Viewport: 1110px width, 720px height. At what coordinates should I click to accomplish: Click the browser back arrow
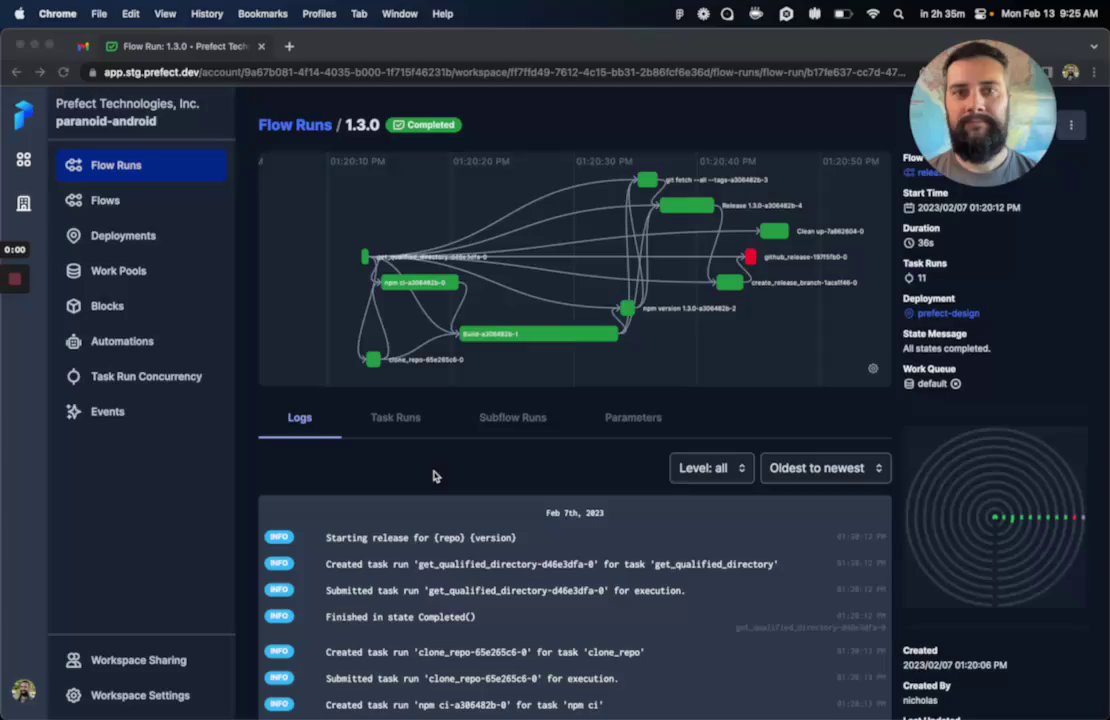click(x=16, y=72)
